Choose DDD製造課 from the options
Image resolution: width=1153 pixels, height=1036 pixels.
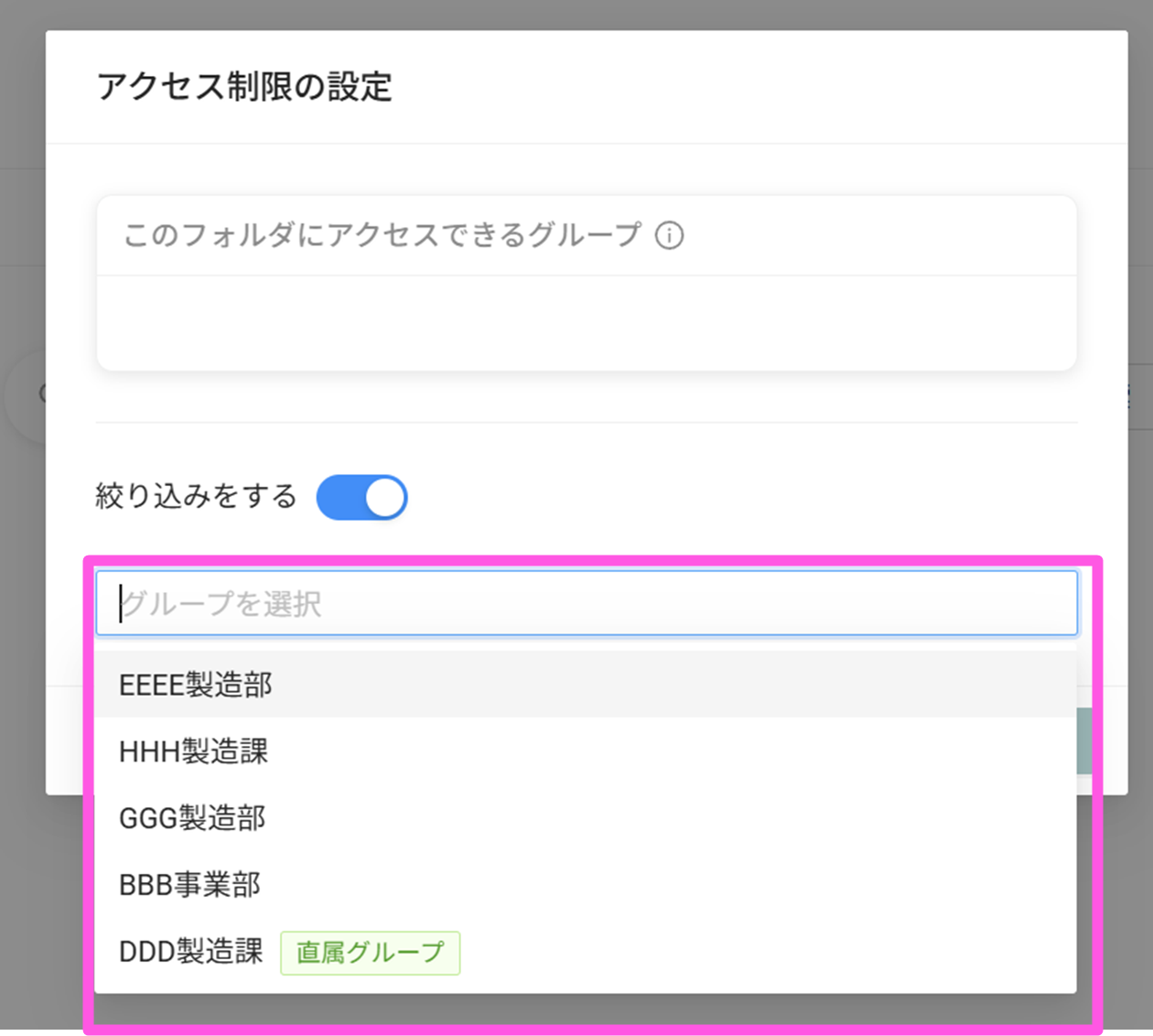click(191, 952)
